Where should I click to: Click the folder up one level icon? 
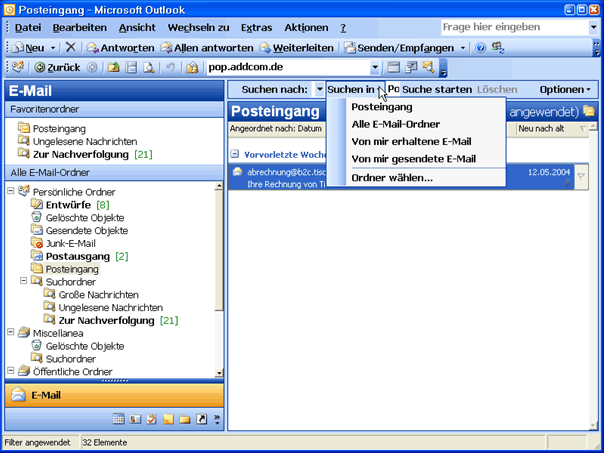pos(113,68)
